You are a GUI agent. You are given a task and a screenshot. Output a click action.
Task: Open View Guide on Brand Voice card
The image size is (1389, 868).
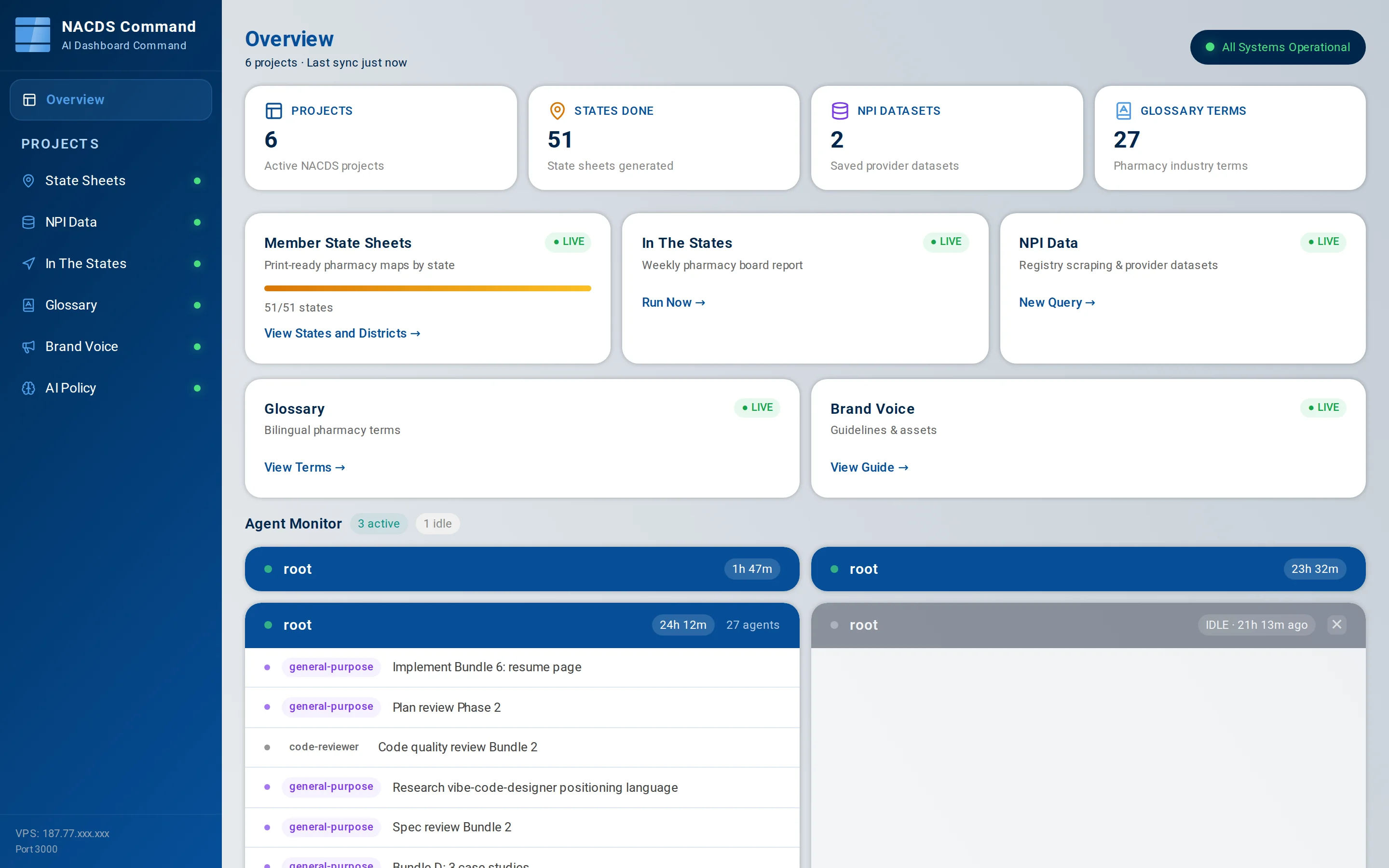coord(869,467)
